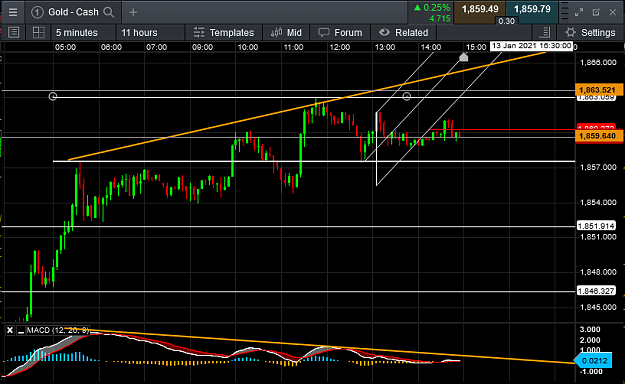The width and height of the screenshot is (625, 384).
Task: Click the 13 Jan 2021 16:30:00 date label
Action: (x=531, y=46)
